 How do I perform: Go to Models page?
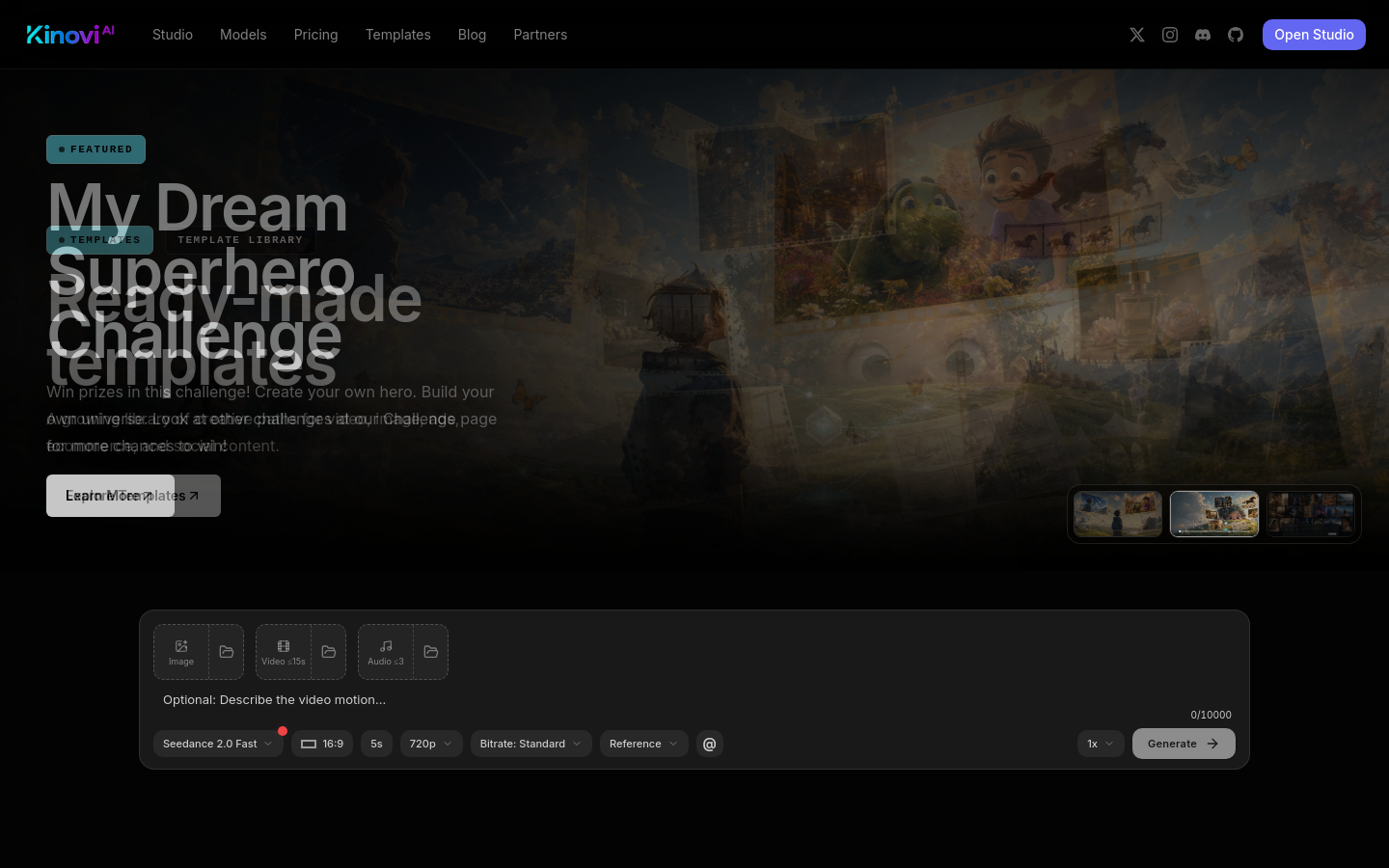[x=243, y=35]
